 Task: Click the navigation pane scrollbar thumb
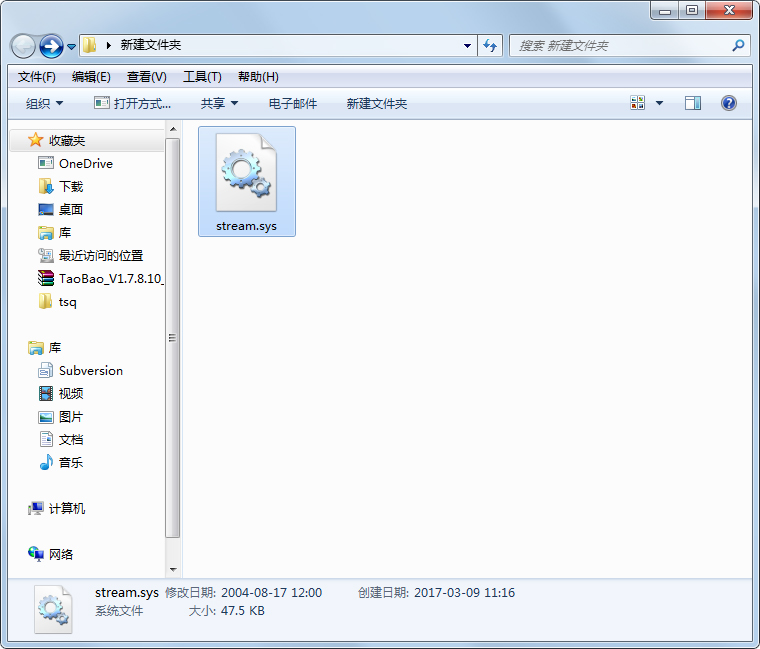tap(173, 338)
